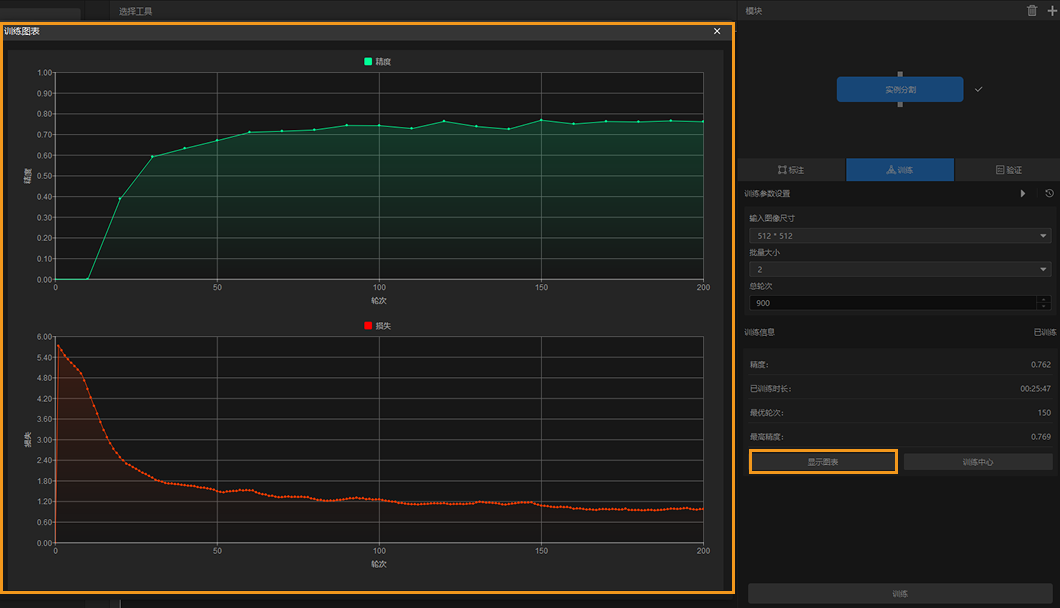This screenshot has width=1060, height=608.
Task: Increase 总轮次 with the up stepper arrow
Action: click(1045, 299)
